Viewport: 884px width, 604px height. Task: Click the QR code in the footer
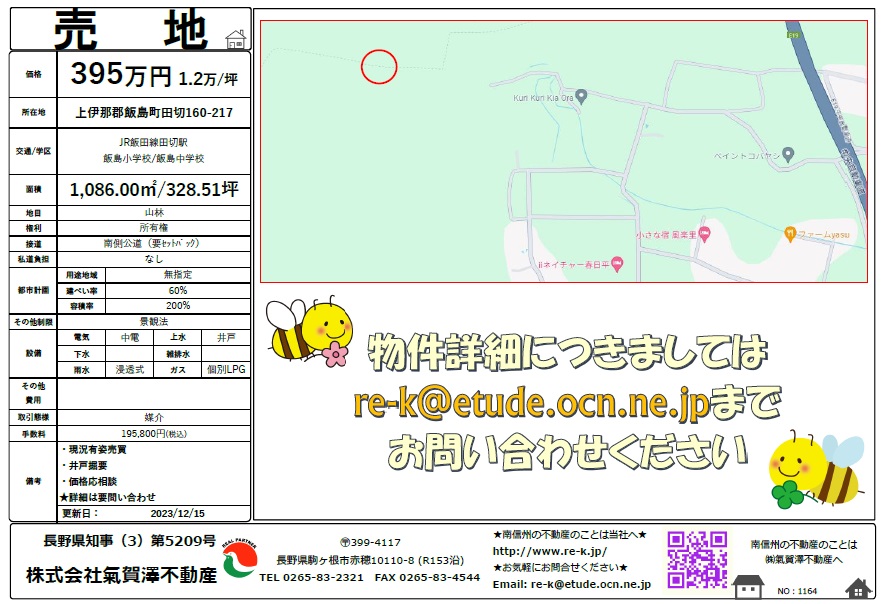pyautogui.click(x=697, y=559)
